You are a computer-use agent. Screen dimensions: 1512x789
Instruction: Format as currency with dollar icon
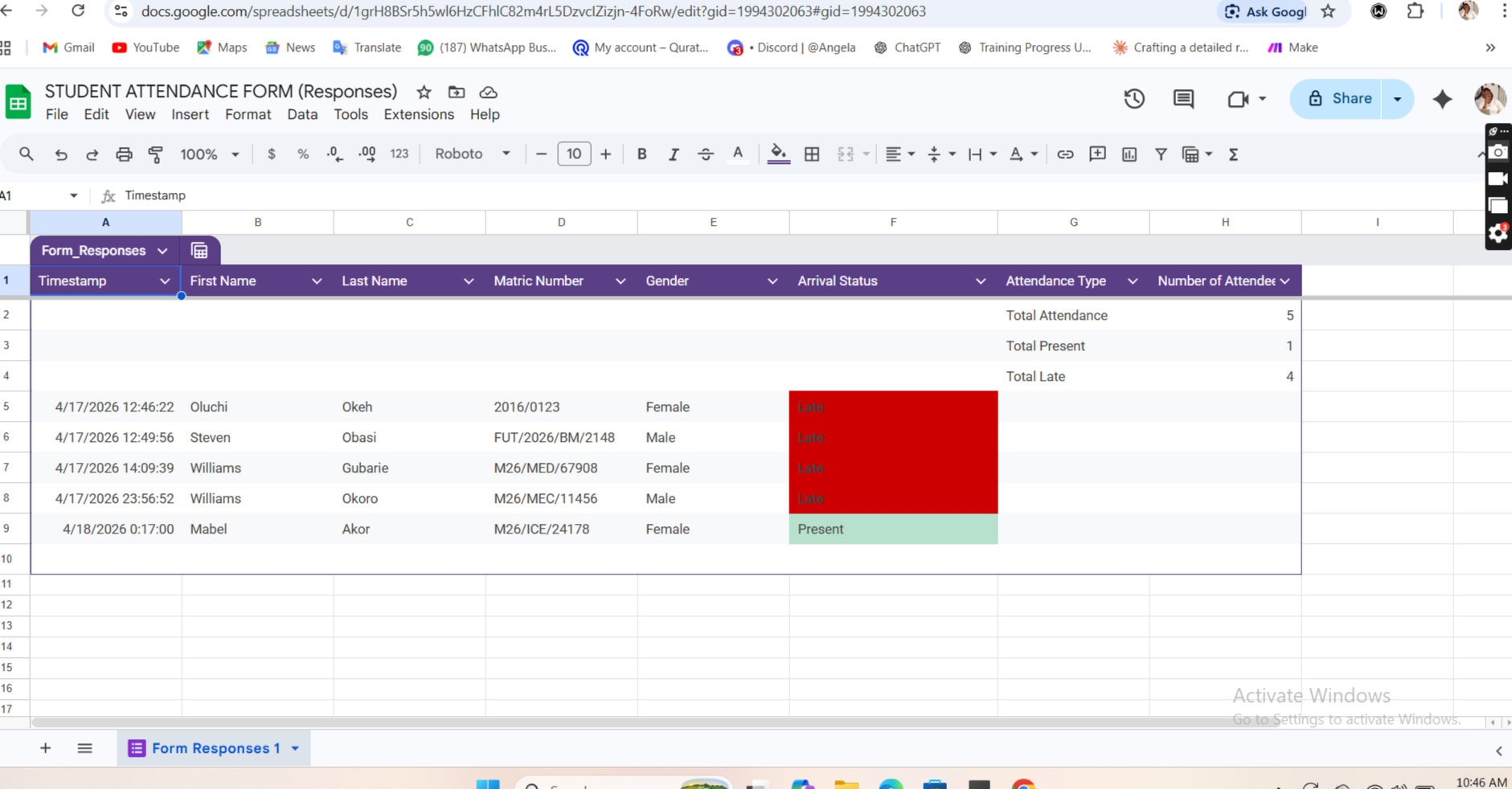pos(272,154)
